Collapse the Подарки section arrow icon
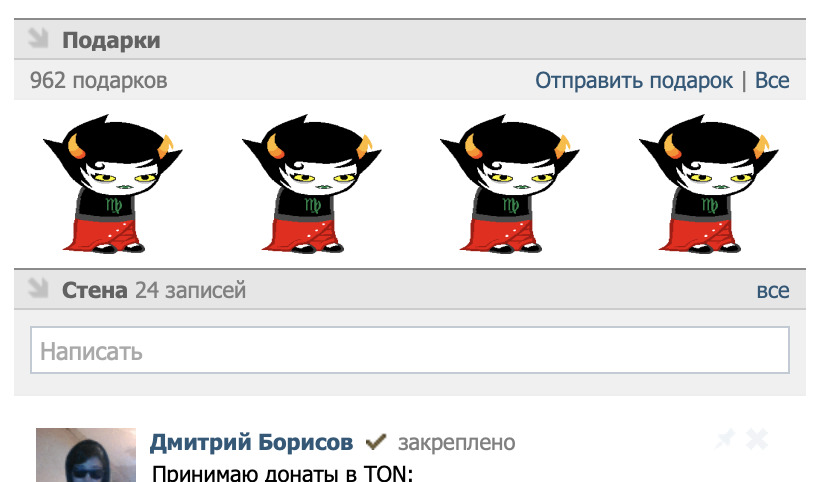Viewport: 816px width, 482px height. 38,38
